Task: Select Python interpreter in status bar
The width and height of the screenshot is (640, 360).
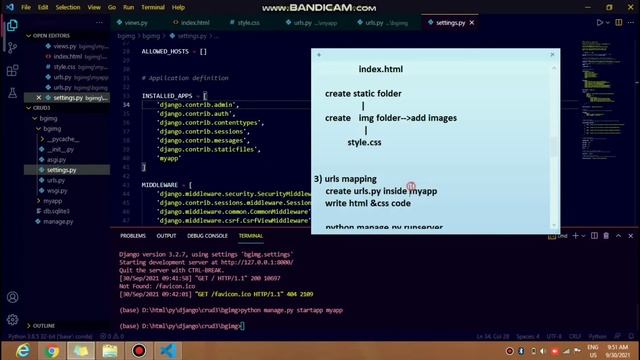Action: [x=51, y=337]
